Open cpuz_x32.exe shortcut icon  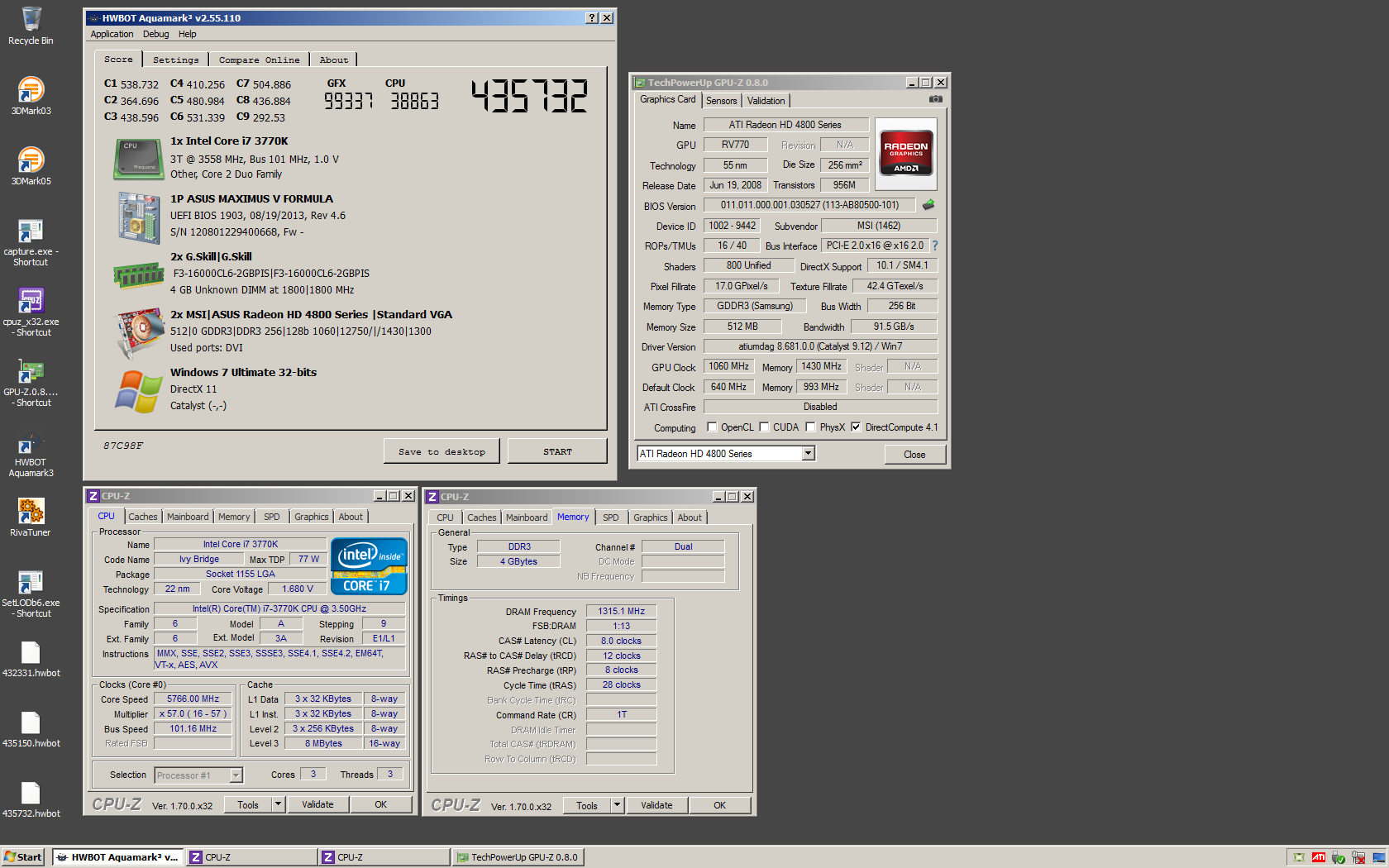(31, 312)
